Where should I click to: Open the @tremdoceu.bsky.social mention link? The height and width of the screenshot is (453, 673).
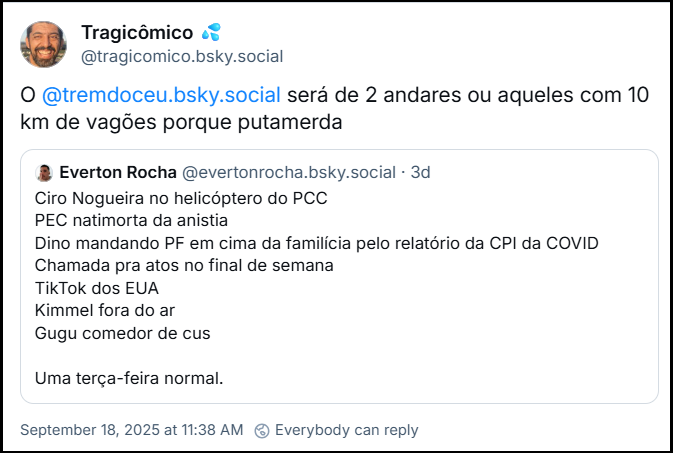tap(161, 96)
